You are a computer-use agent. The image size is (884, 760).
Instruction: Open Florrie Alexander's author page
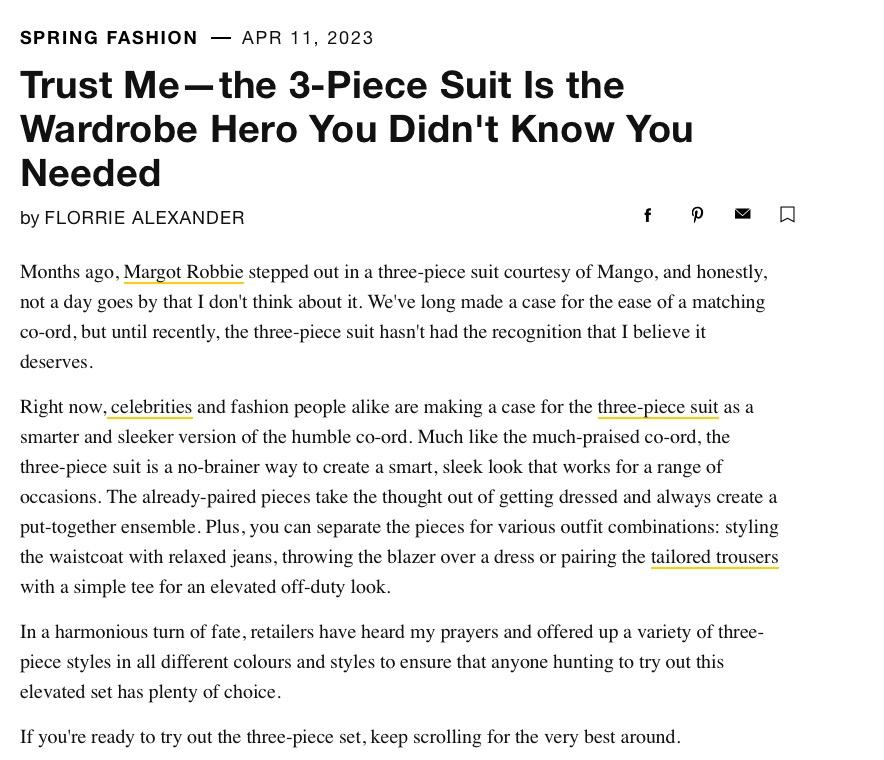(144, 218)
